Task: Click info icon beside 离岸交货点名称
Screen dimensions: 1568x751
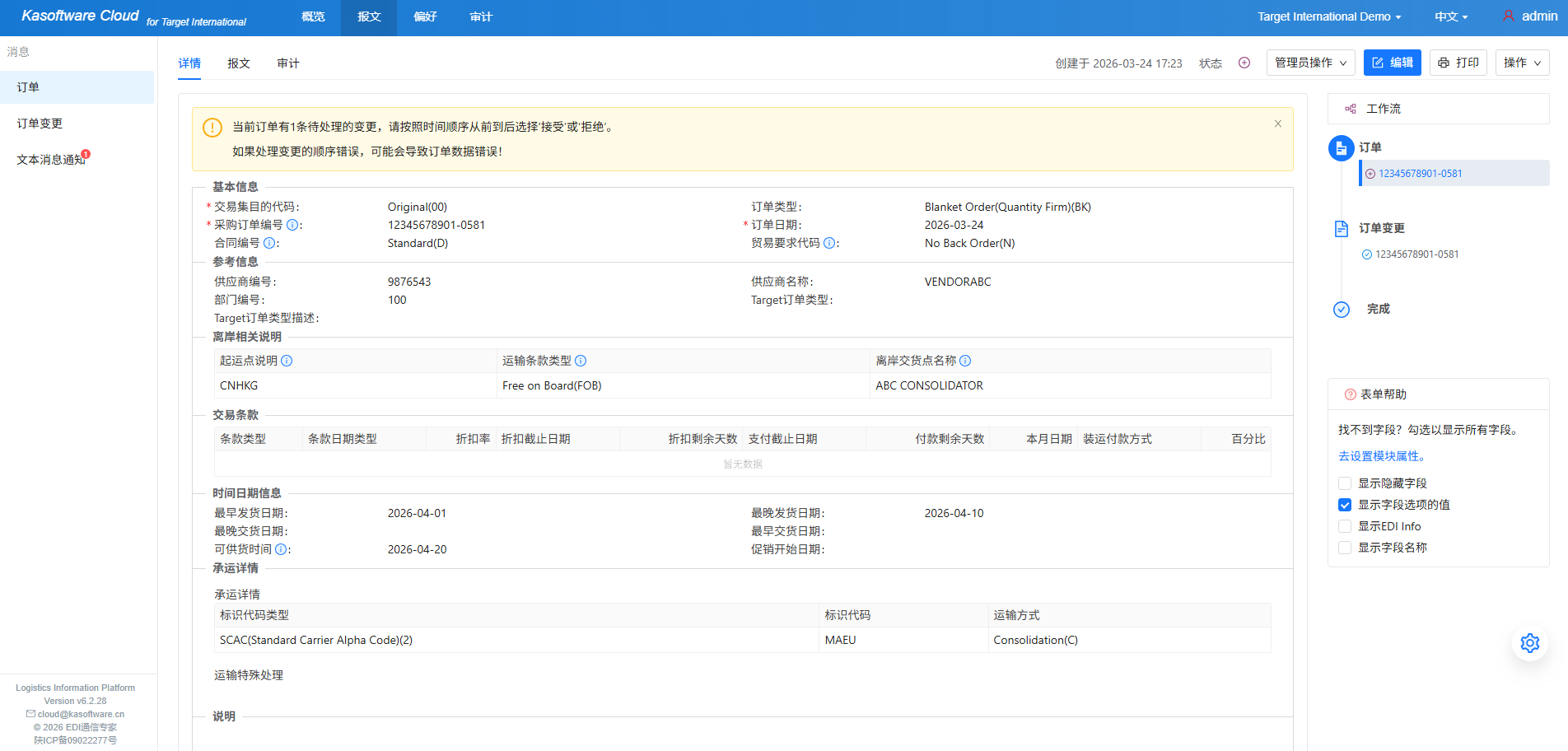Action: pos(965,361)
